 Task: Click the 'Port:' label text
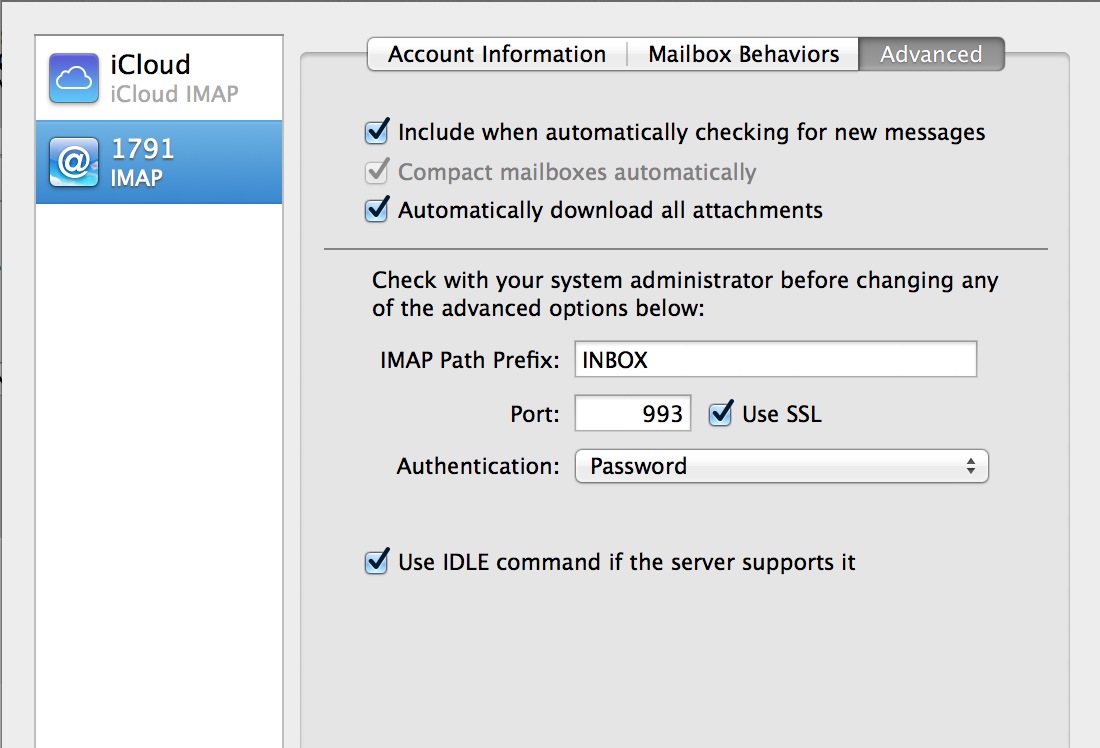click(x=535, y=414)
